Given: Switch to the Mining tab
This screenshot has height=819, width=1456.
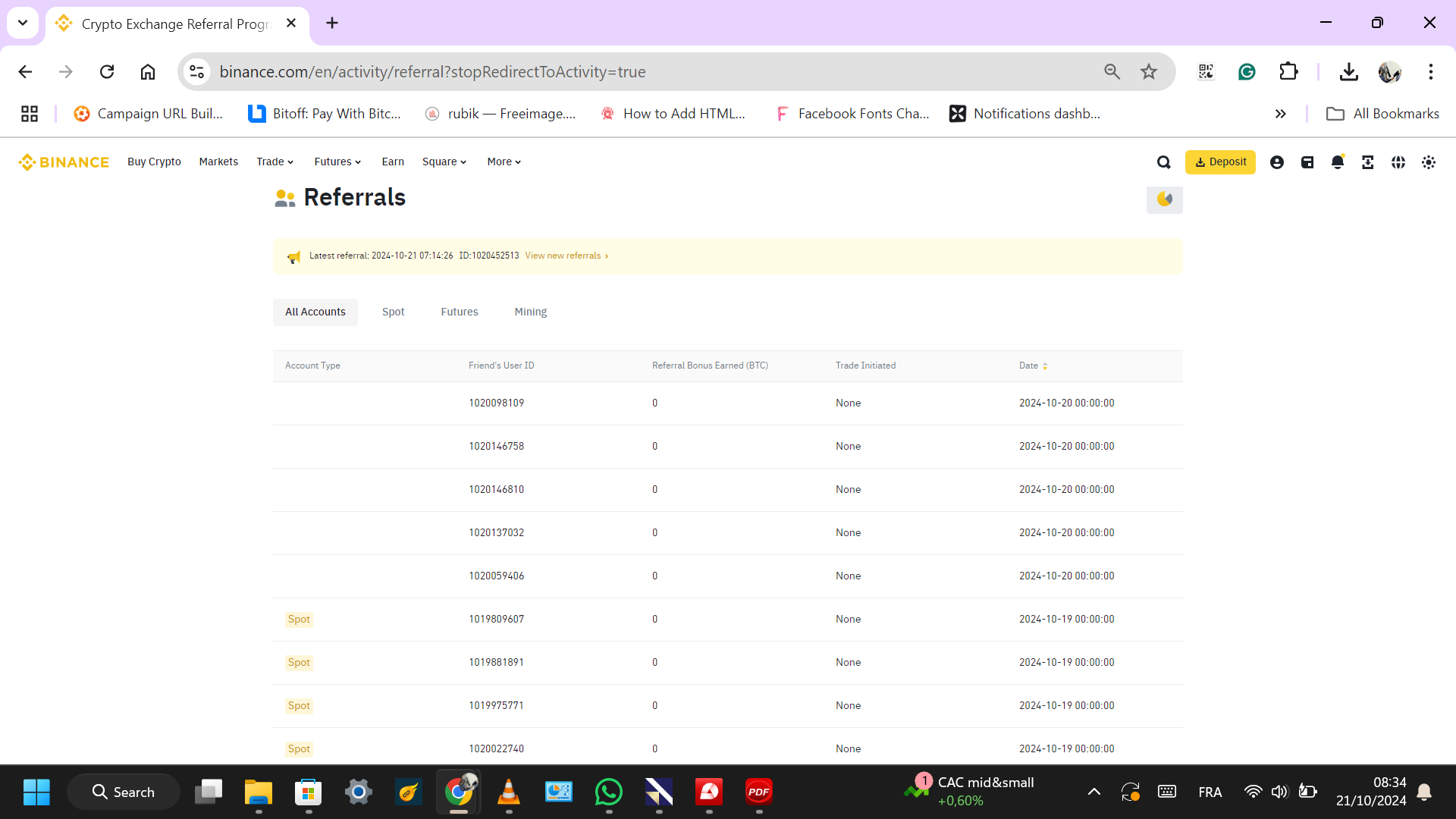Looking at the screenshot, I should coord(530,312).
